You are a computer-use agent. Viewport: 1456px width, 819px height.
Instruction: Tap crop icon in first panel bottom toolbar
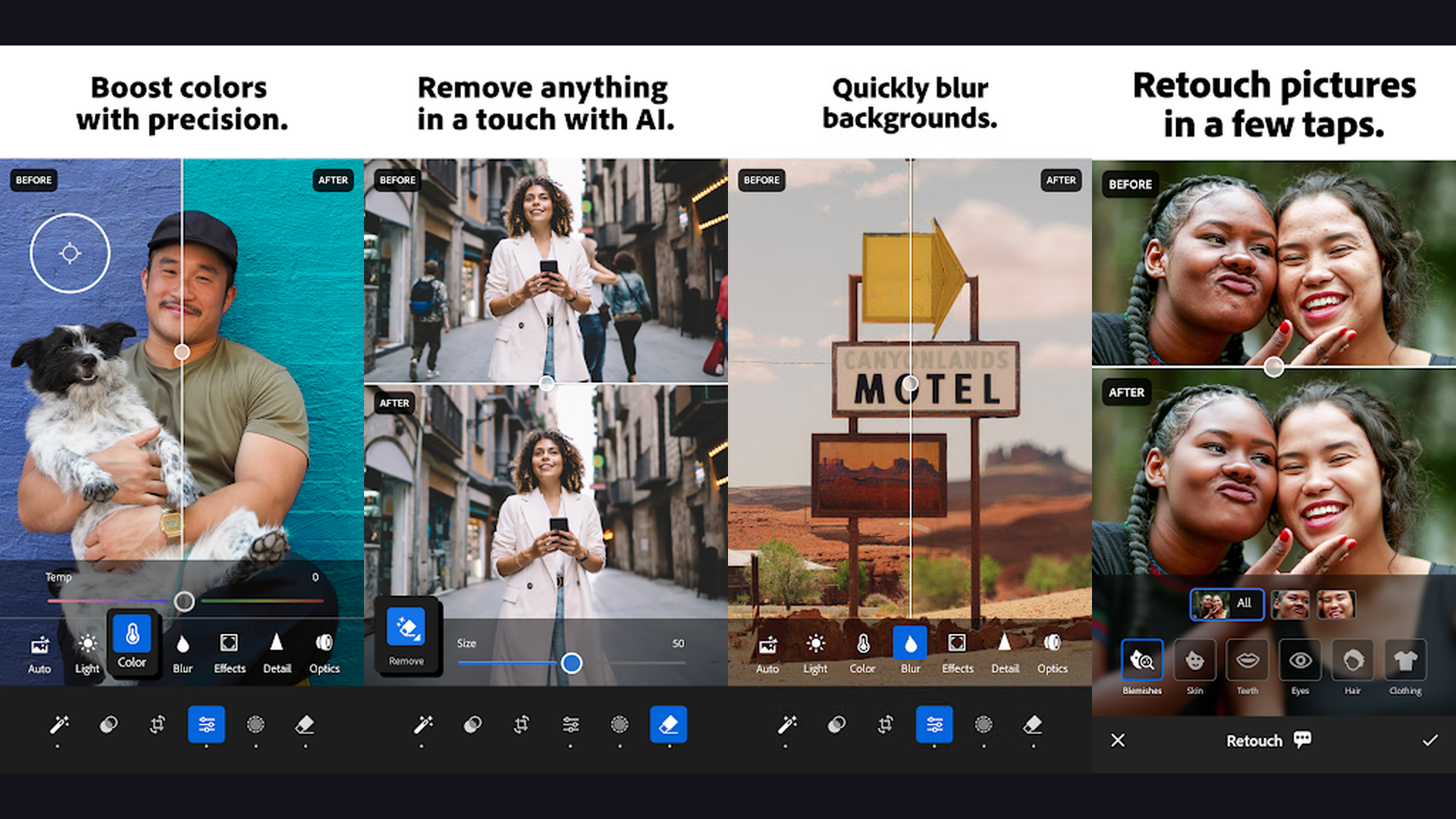click(x=157, y=725)
